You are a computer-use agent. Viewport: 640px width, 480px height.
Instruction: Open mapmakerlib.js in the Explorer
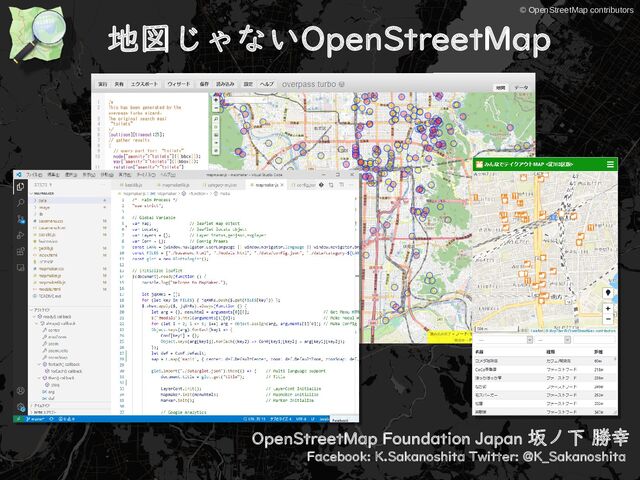pos(69,282)
